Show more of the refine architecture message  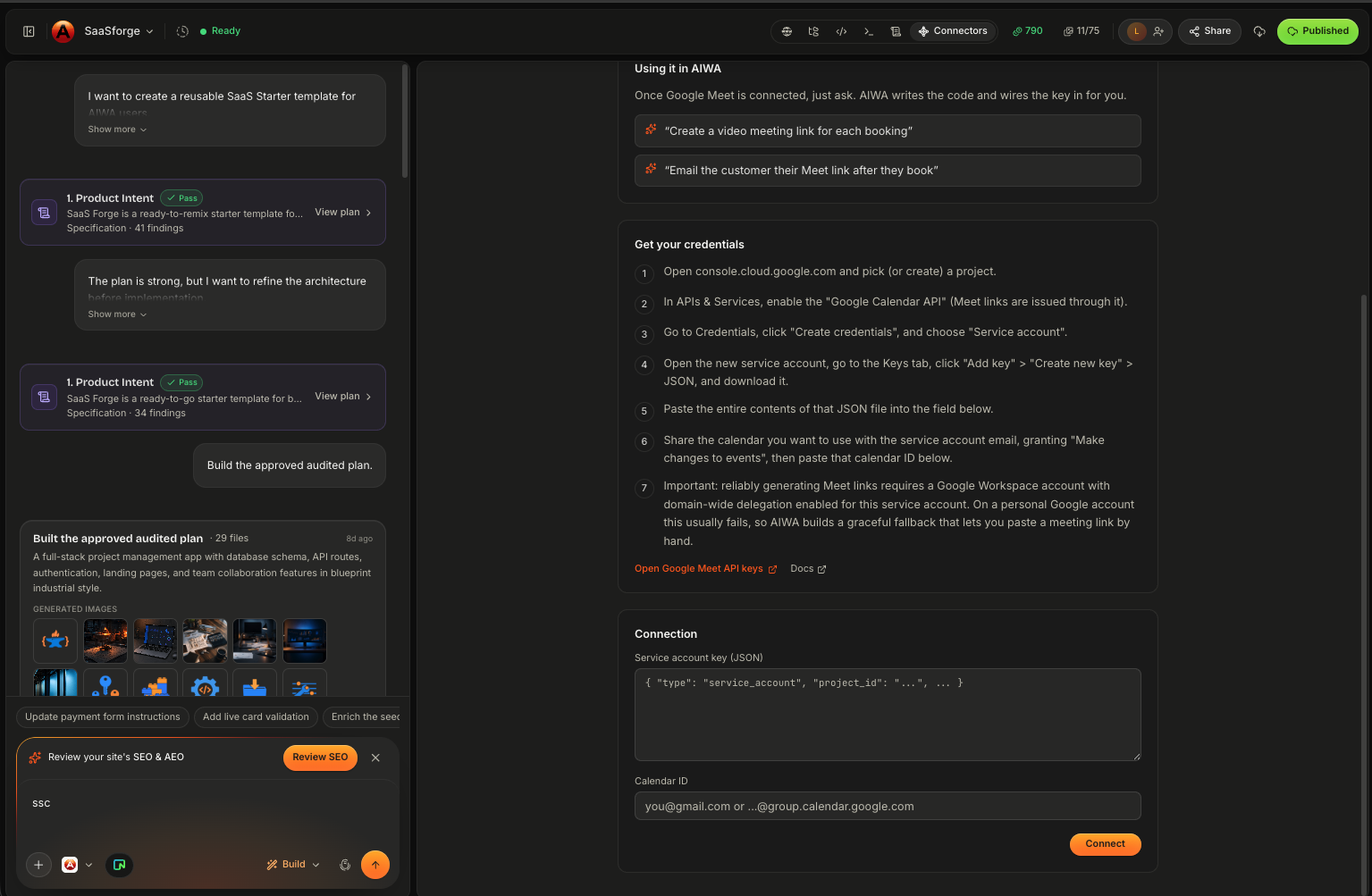click(117, 314)
